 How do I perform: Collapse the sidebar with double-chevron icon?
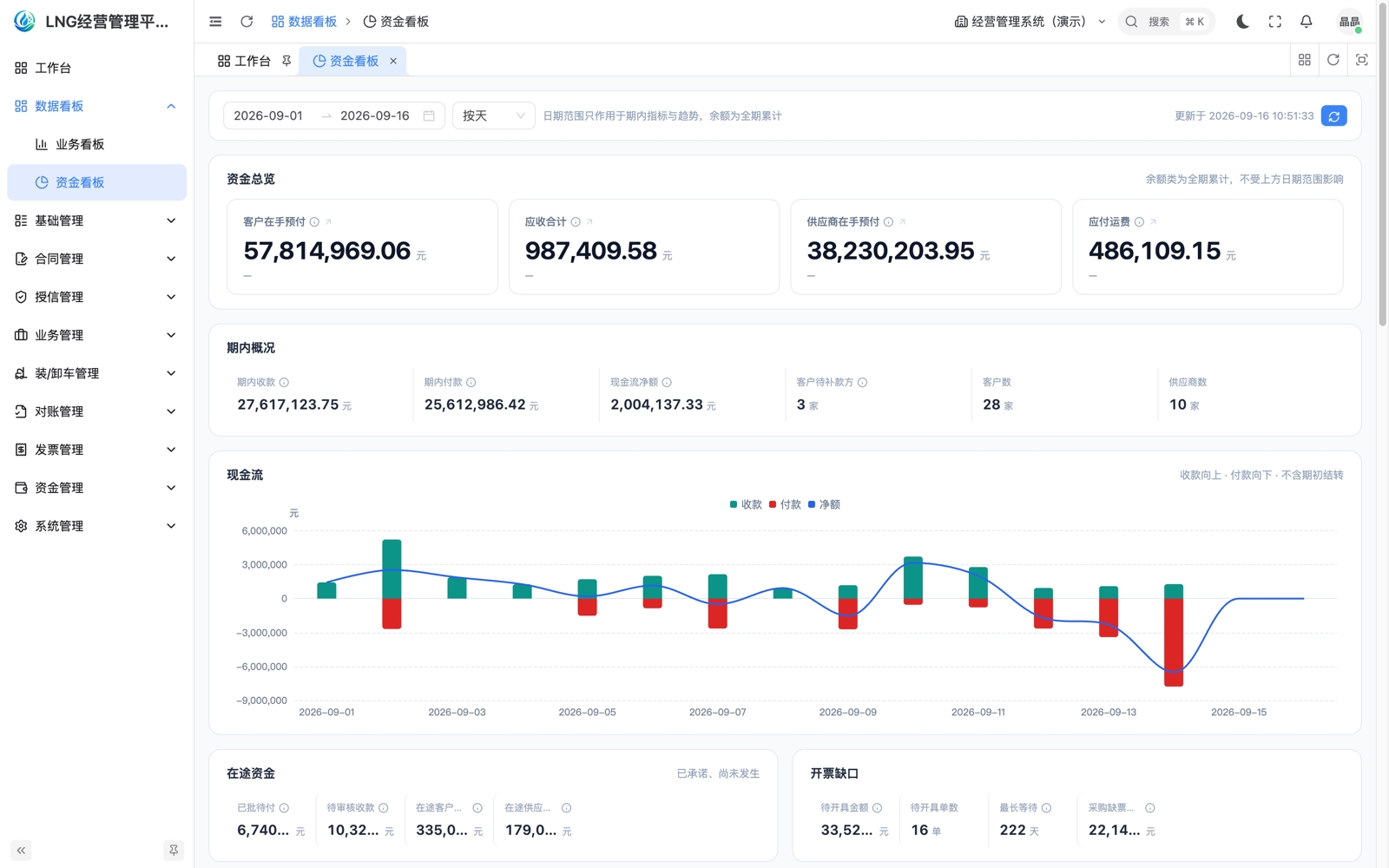pyautogui.click(x=21, y=851)
